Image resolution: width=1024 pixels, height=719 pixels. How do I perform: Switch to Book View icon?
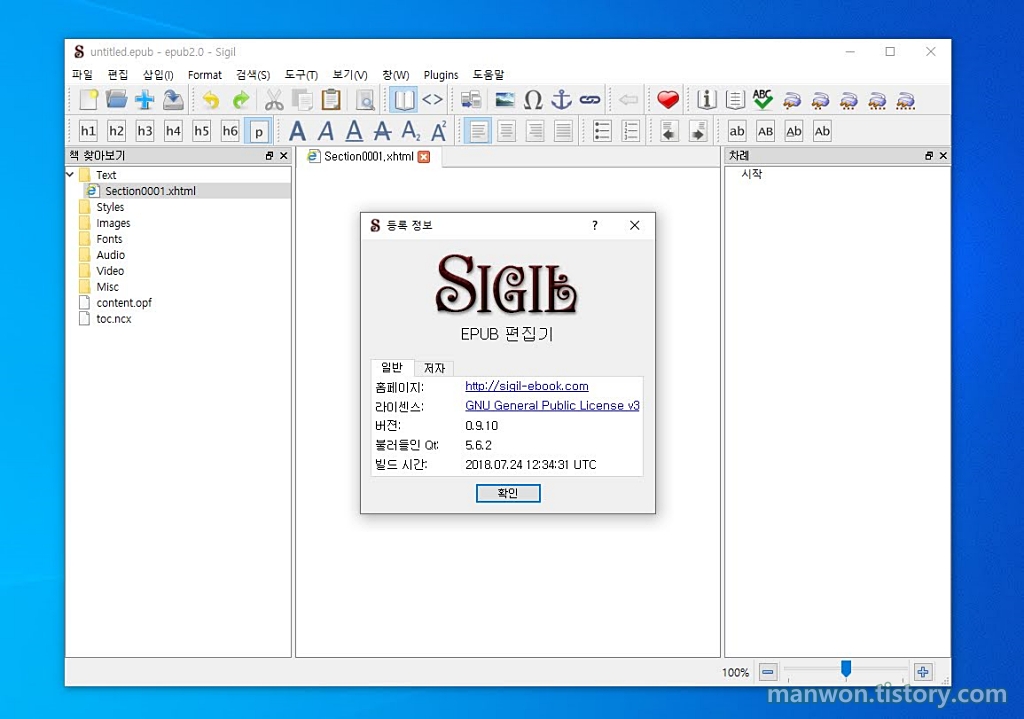pyautogui.click(x=403, y=100)
